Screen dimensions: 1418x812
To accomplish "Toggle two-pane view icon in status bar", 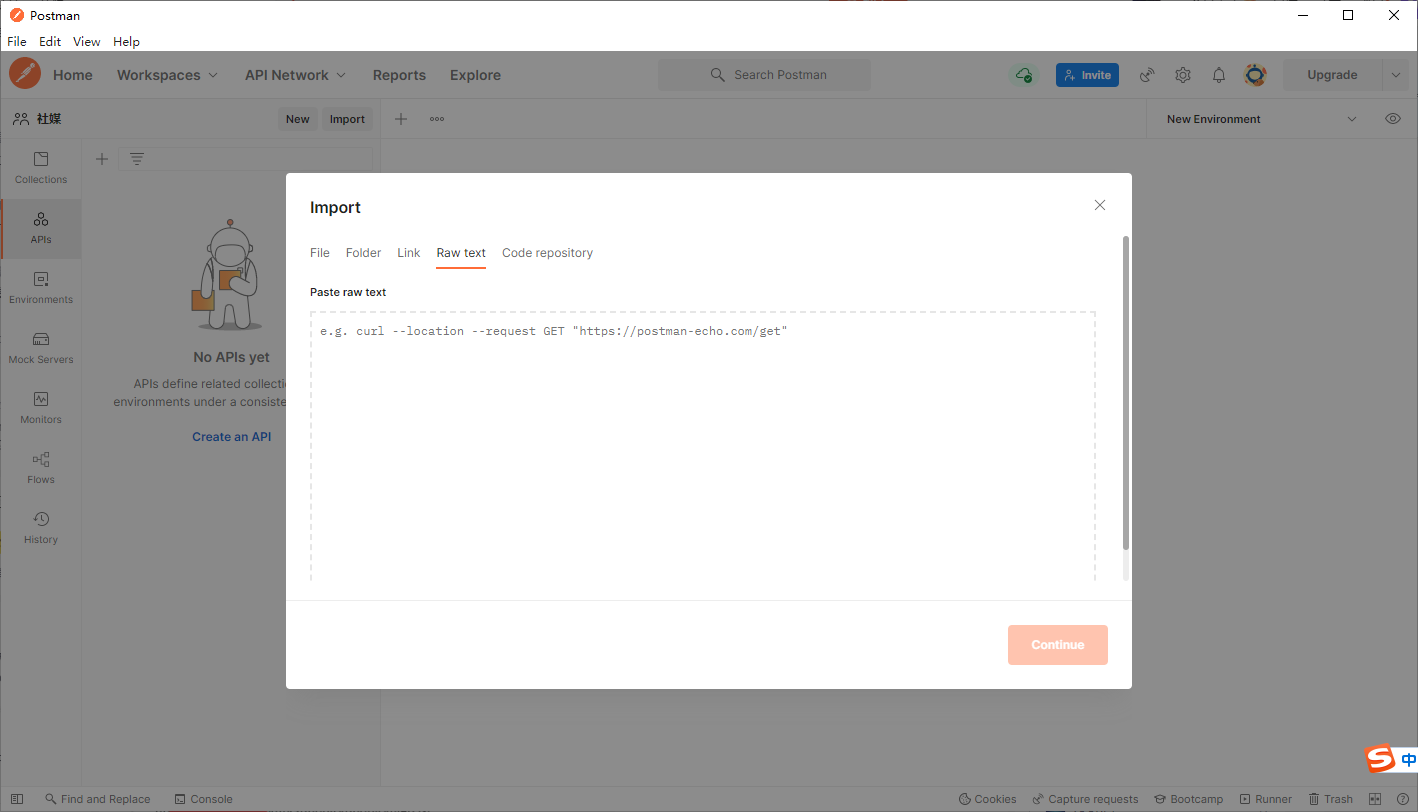I will coord(1375,799).
